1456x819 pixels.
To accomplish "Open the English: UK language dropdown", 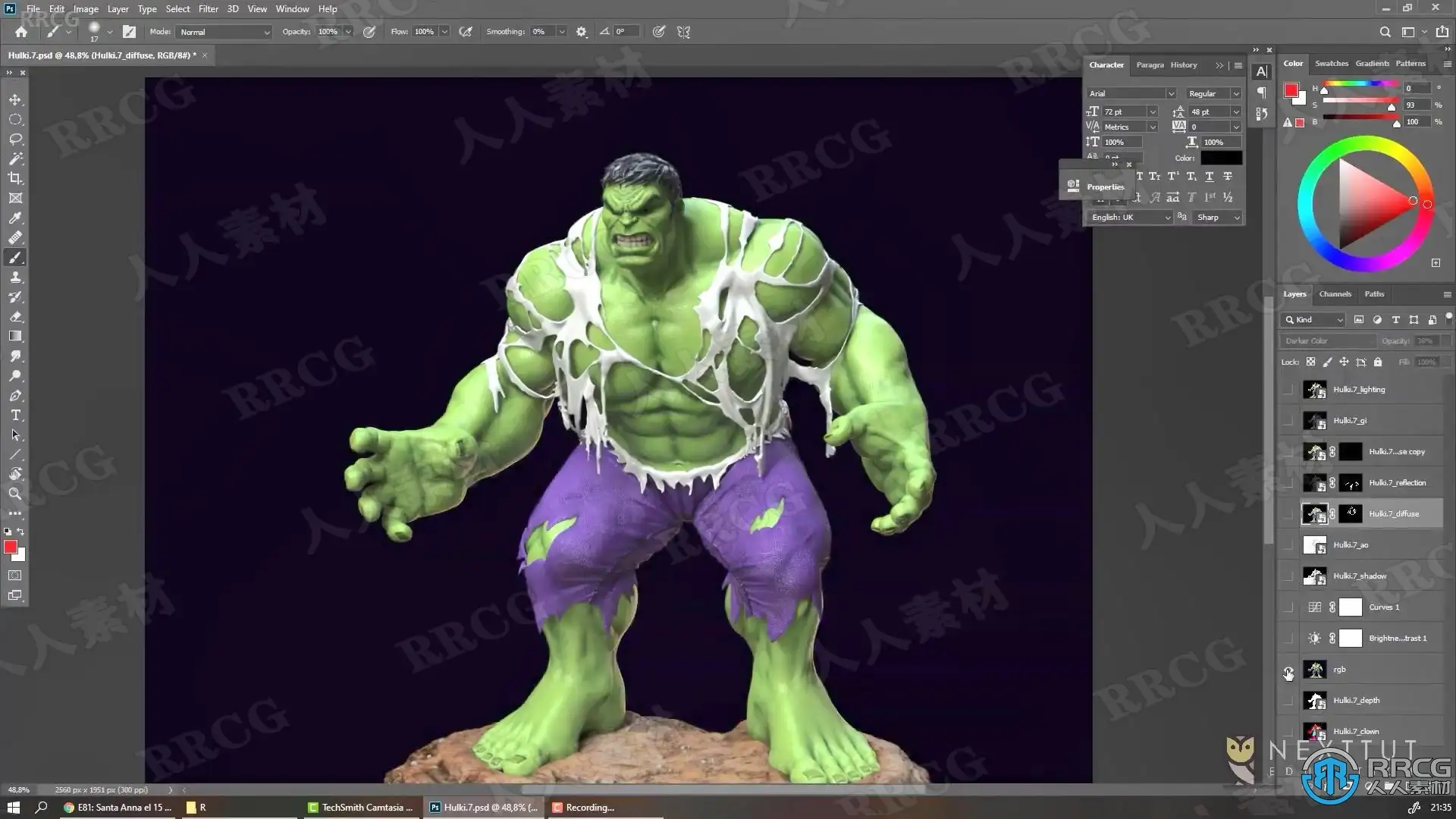I will [1130, 218].
